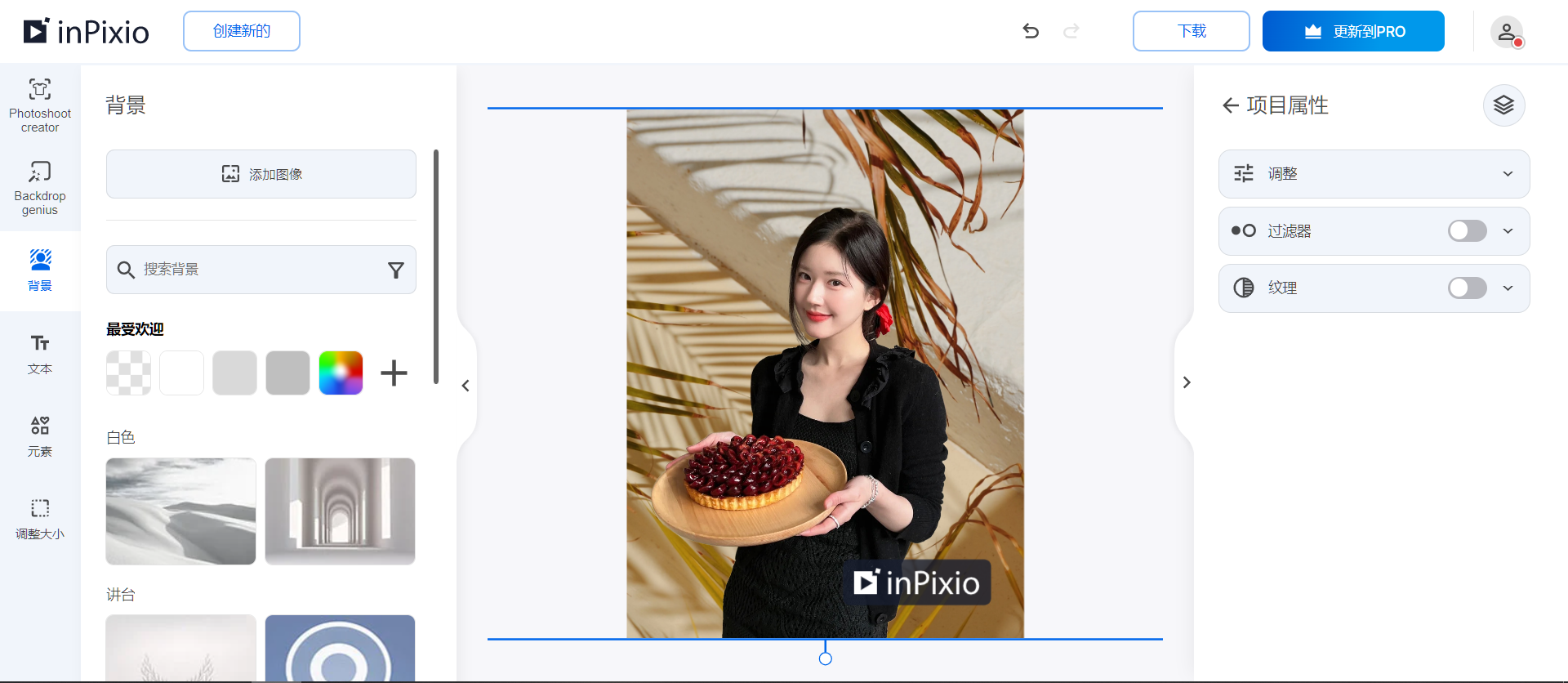Image resolution: width=1568 pixels, height=683 pixels.
Task: Click the 添加图像 button
Action: [x=261, y=174]
